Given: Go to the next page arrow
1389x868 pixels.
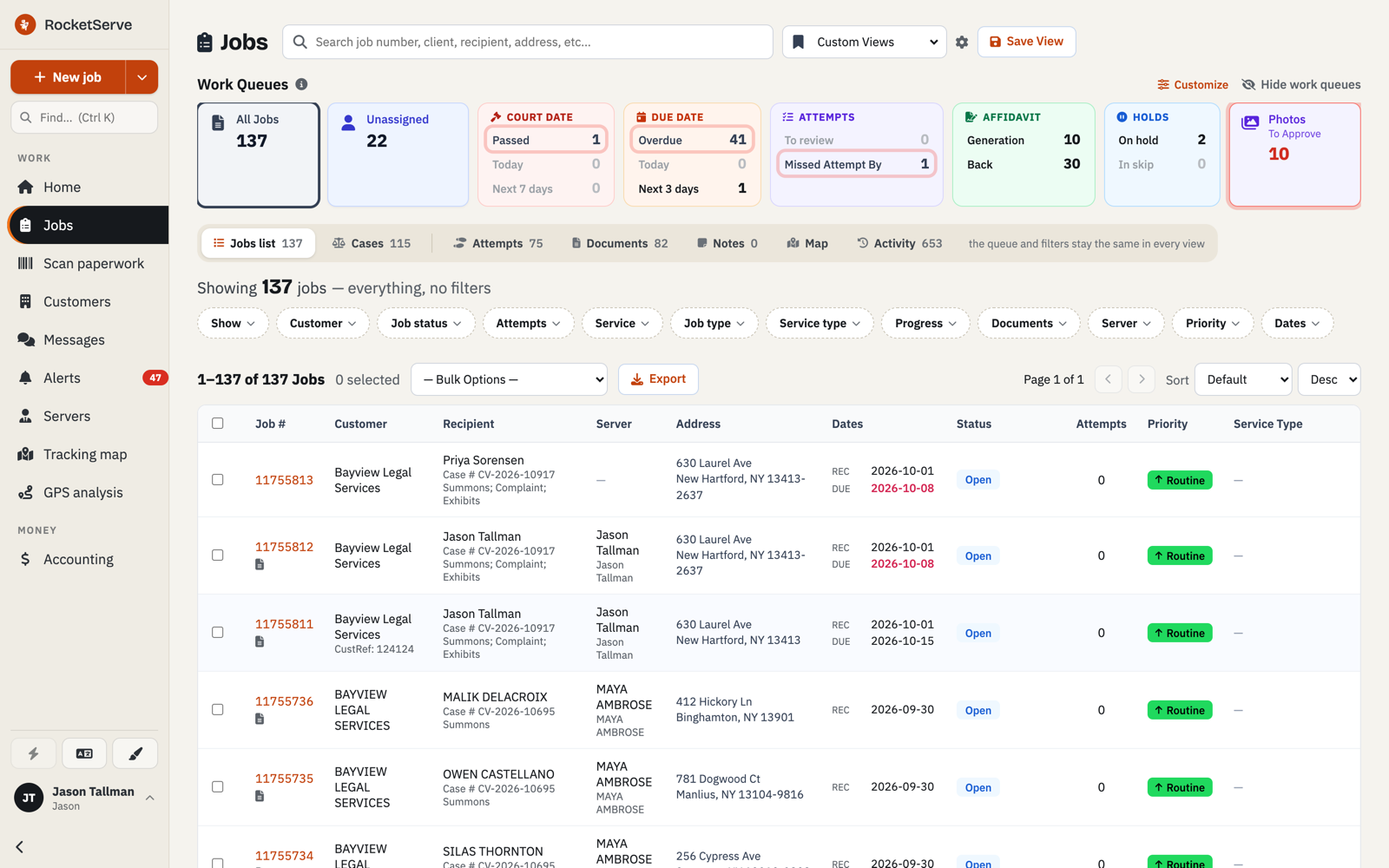Looking at the screenshot, I should (1142, 379).
